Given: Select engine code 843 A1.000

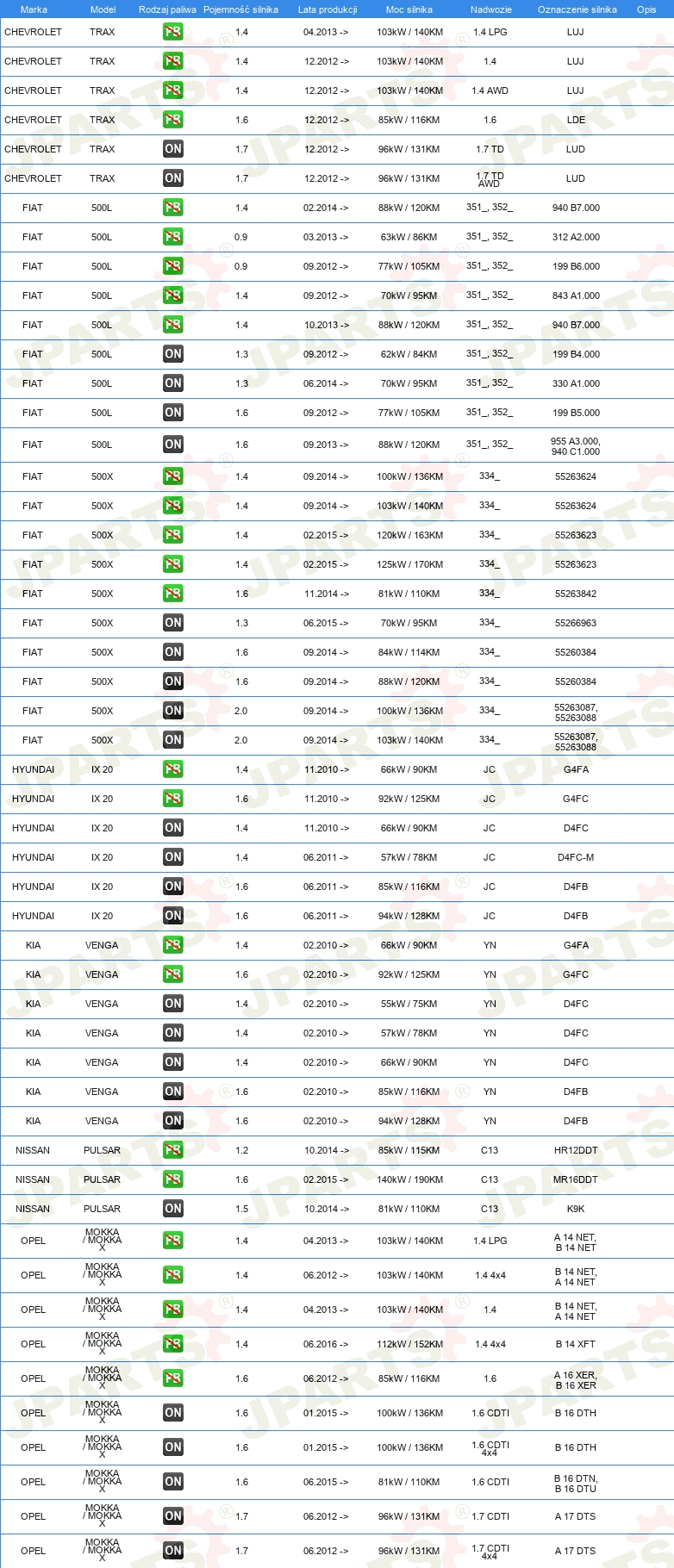Looking at the screenshot, I should (576, 296).
